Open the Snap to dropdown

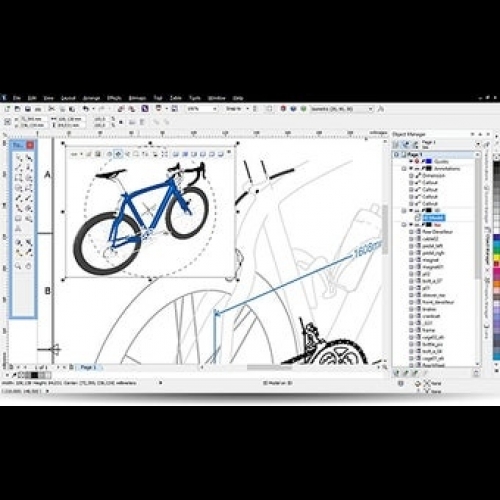click(x=247, y=109)
